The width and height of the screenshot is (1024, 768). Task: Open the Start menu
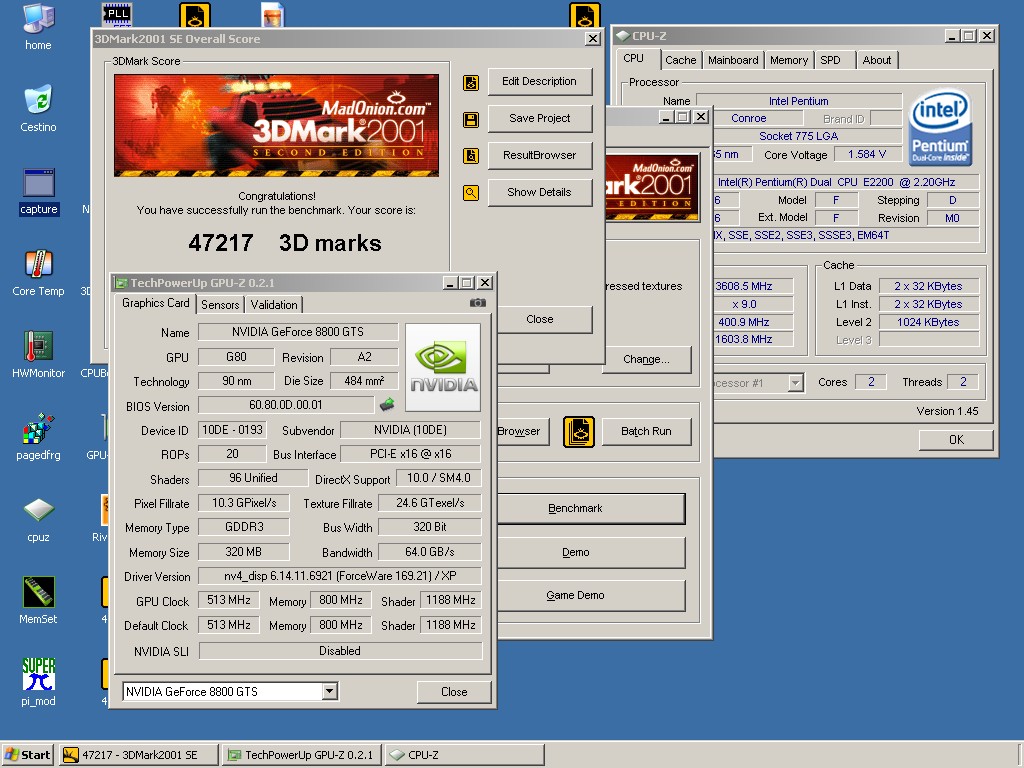[x=27, y=755]
